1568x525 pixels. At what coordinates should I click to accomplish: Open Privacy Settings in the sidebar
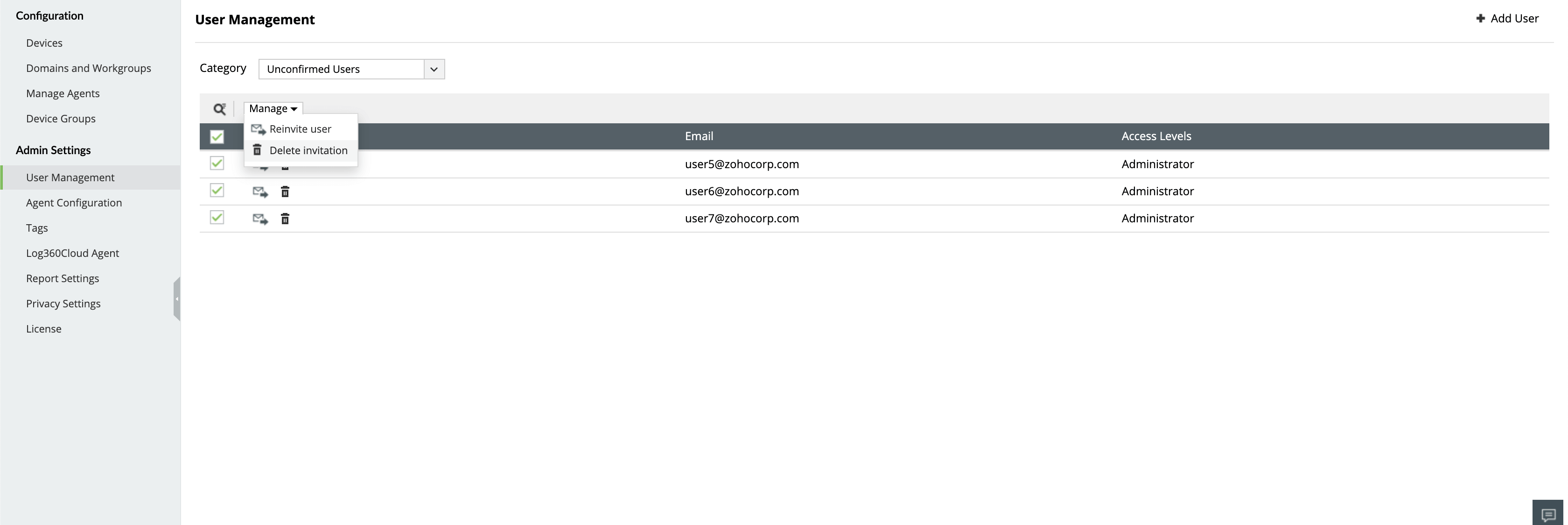pos(63,303)
